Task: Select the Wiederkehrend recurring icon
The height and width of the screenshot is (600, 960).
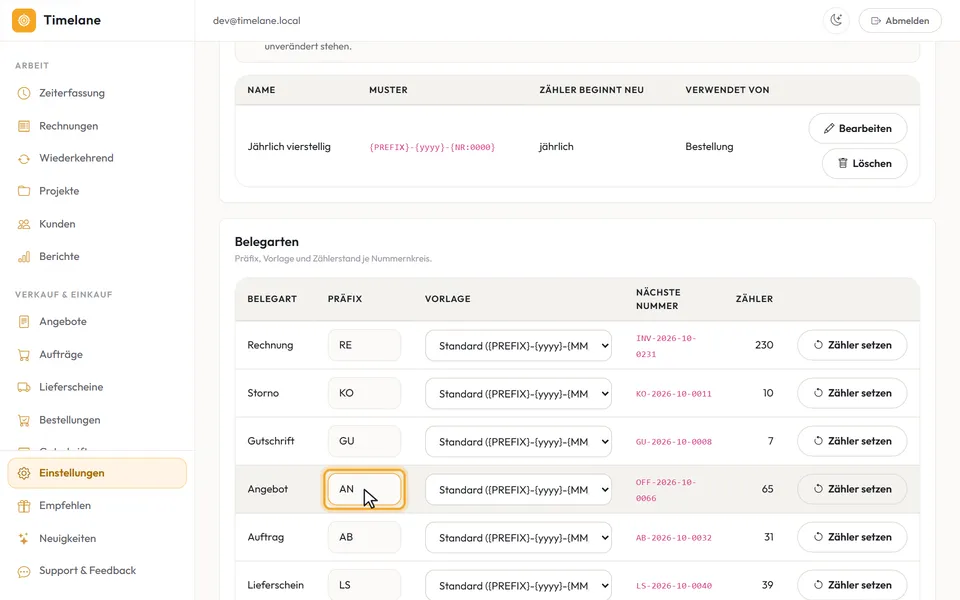Action: (x=24, y=159)
